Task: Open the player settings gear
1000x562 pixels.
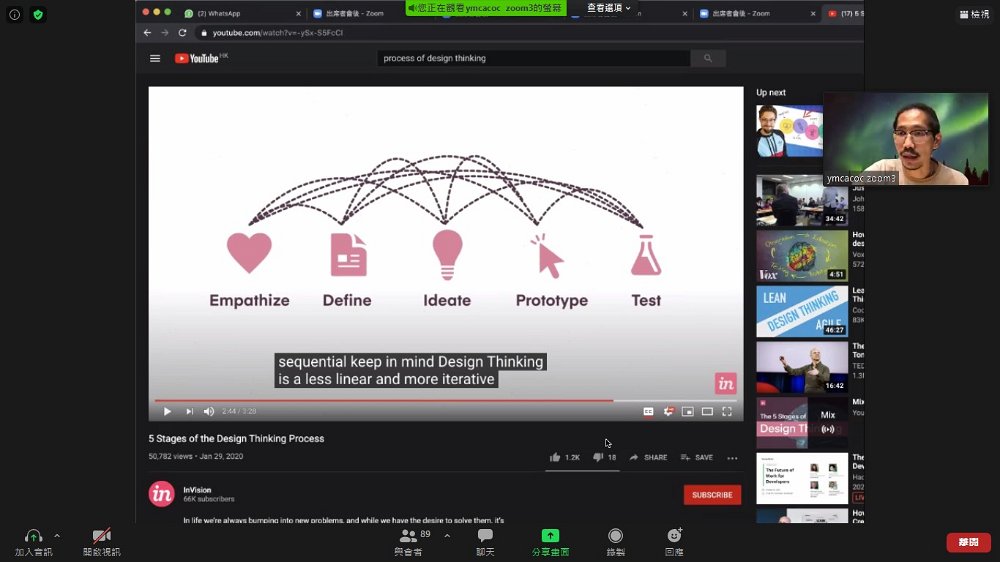Action: (668, 411)
